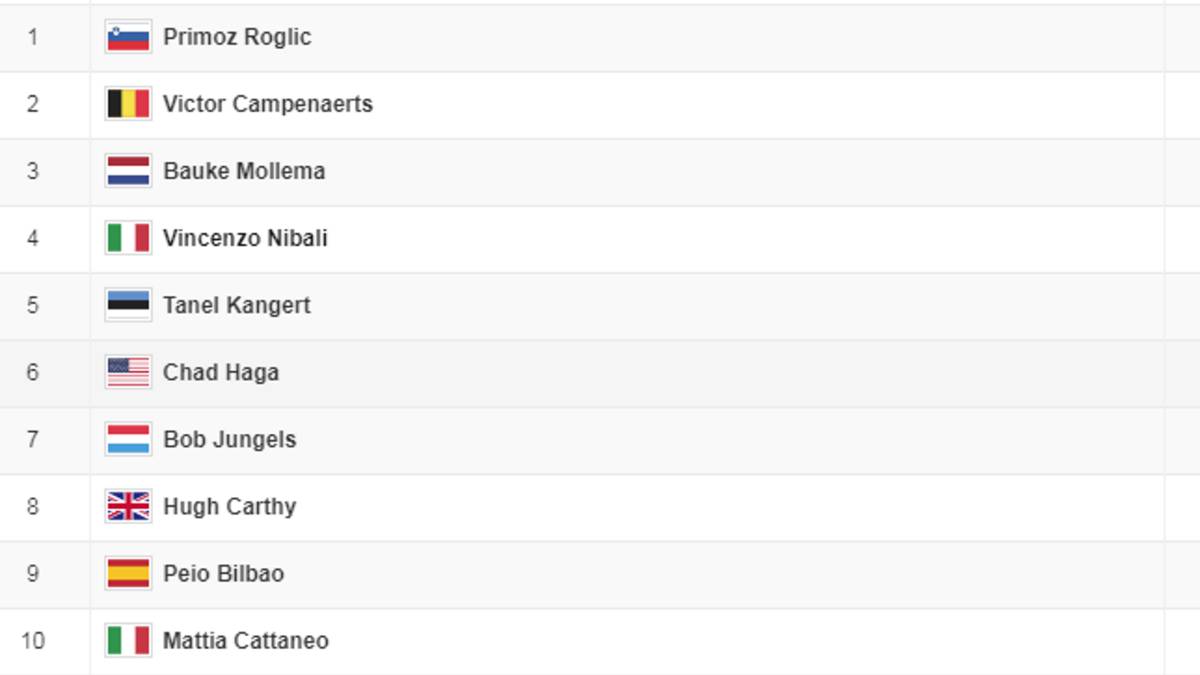Click the Belgian flag beside Victor Campenaerts
Image resolution: width=1200 pixels, height=675 pixels.
click(128, 104)
